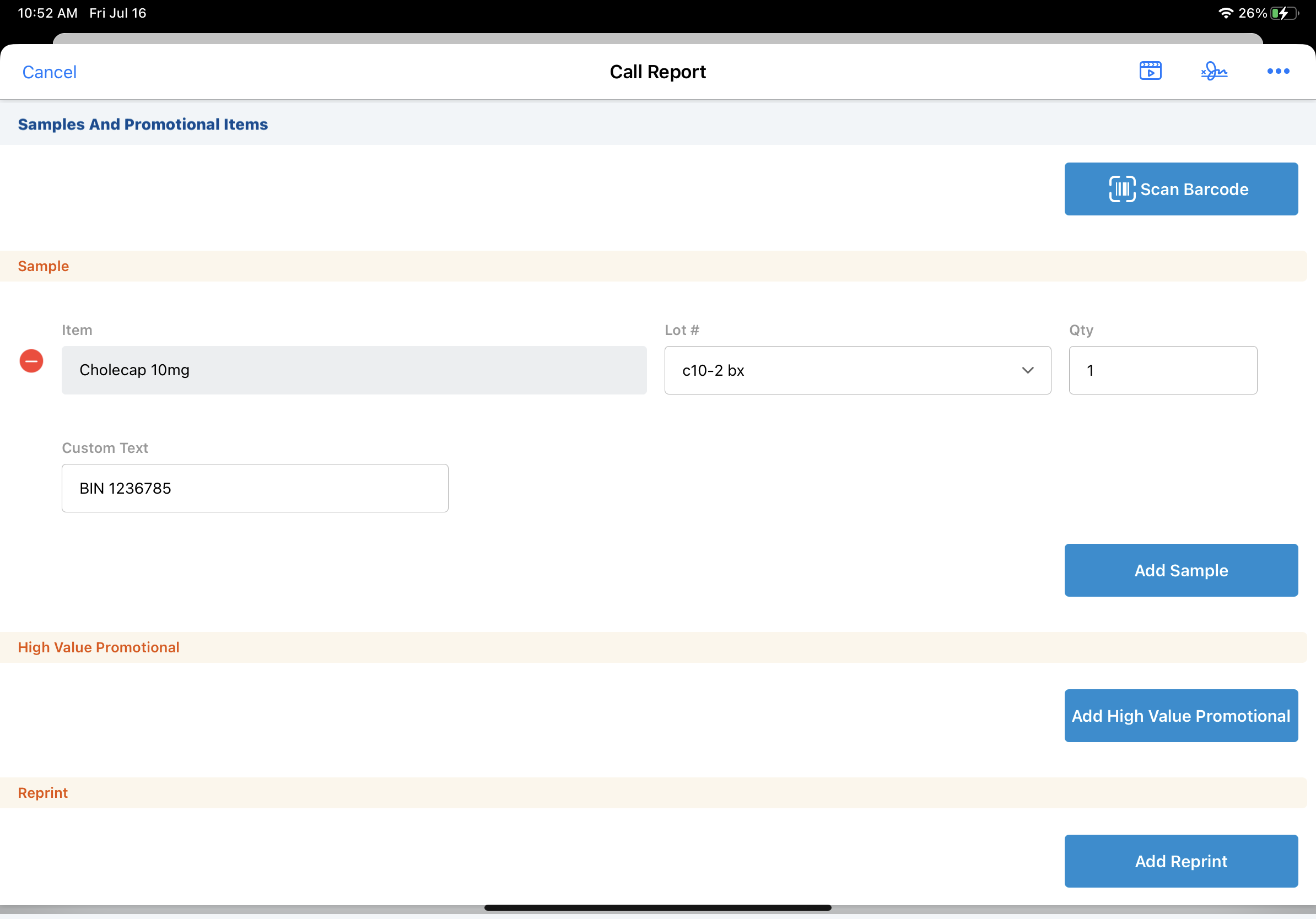Cancel the Call Report
1316x919 pixels.
click(49, 72)
